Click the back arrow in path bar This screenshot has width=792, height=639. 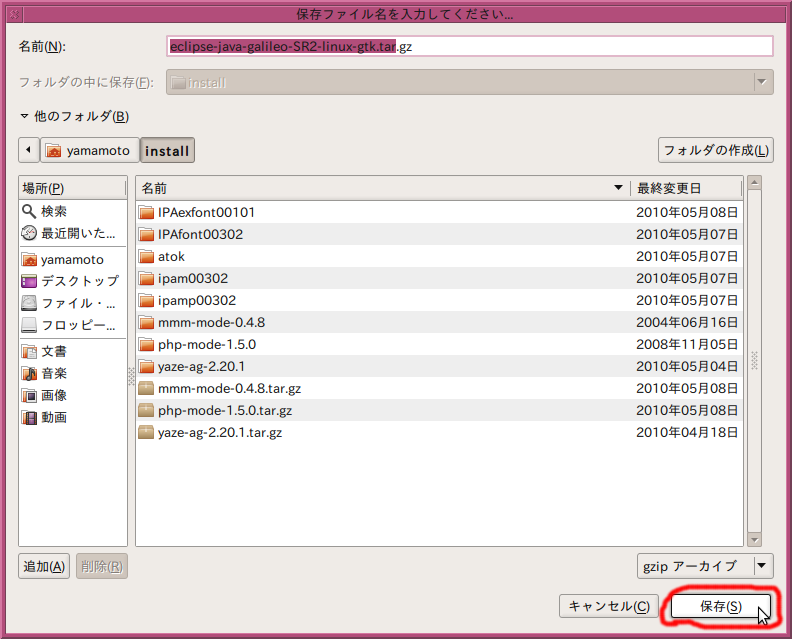coord(29,150)
